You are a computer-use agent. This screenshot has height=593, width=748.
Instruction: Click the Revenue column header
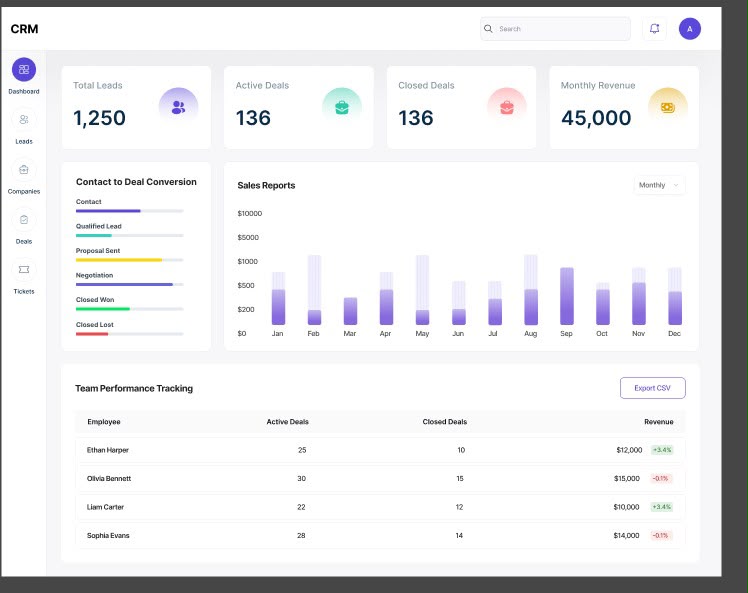659,422
